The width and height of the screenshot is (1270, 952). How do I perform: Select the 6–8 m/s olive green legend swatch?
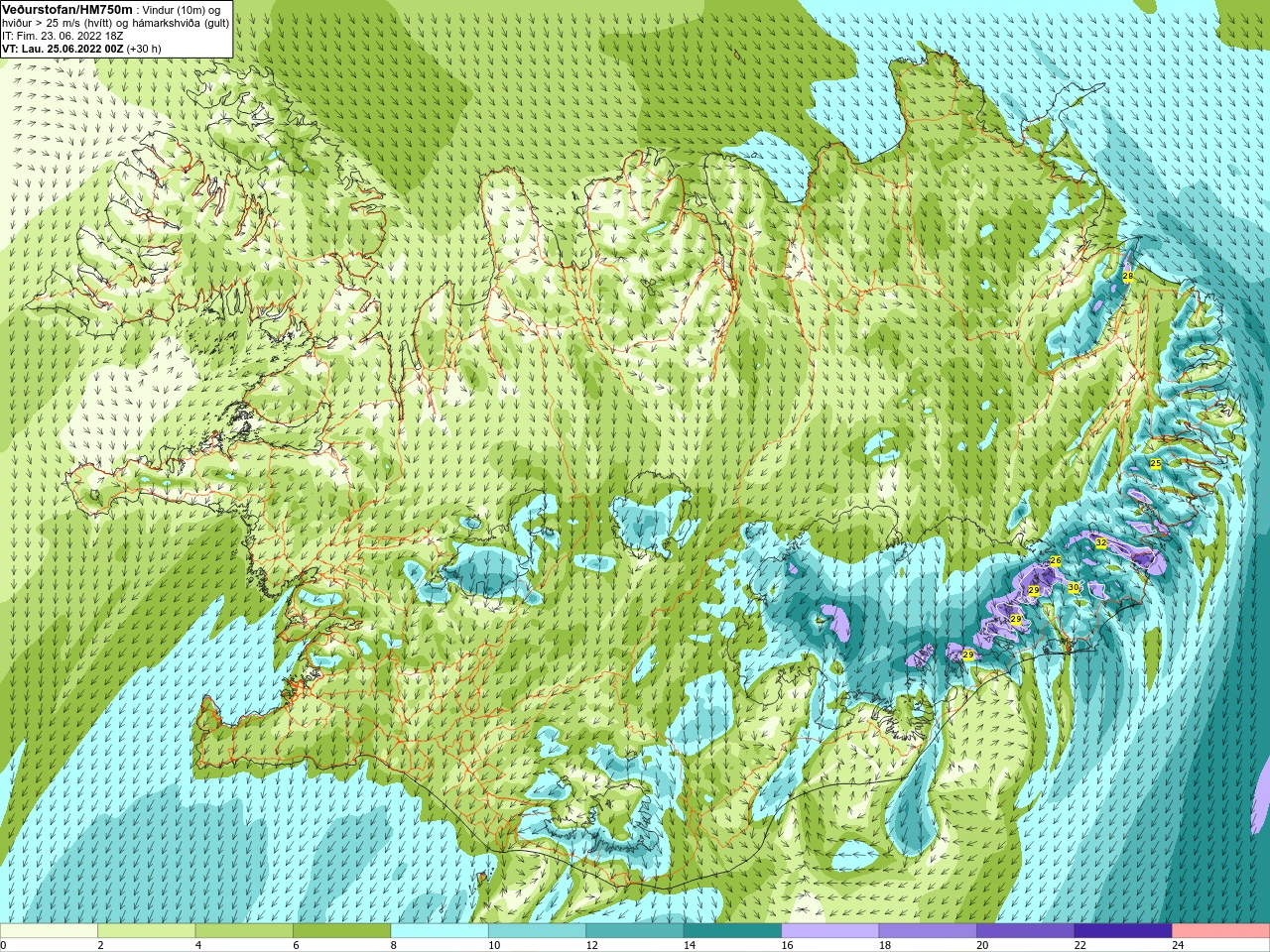pos(342,931)
